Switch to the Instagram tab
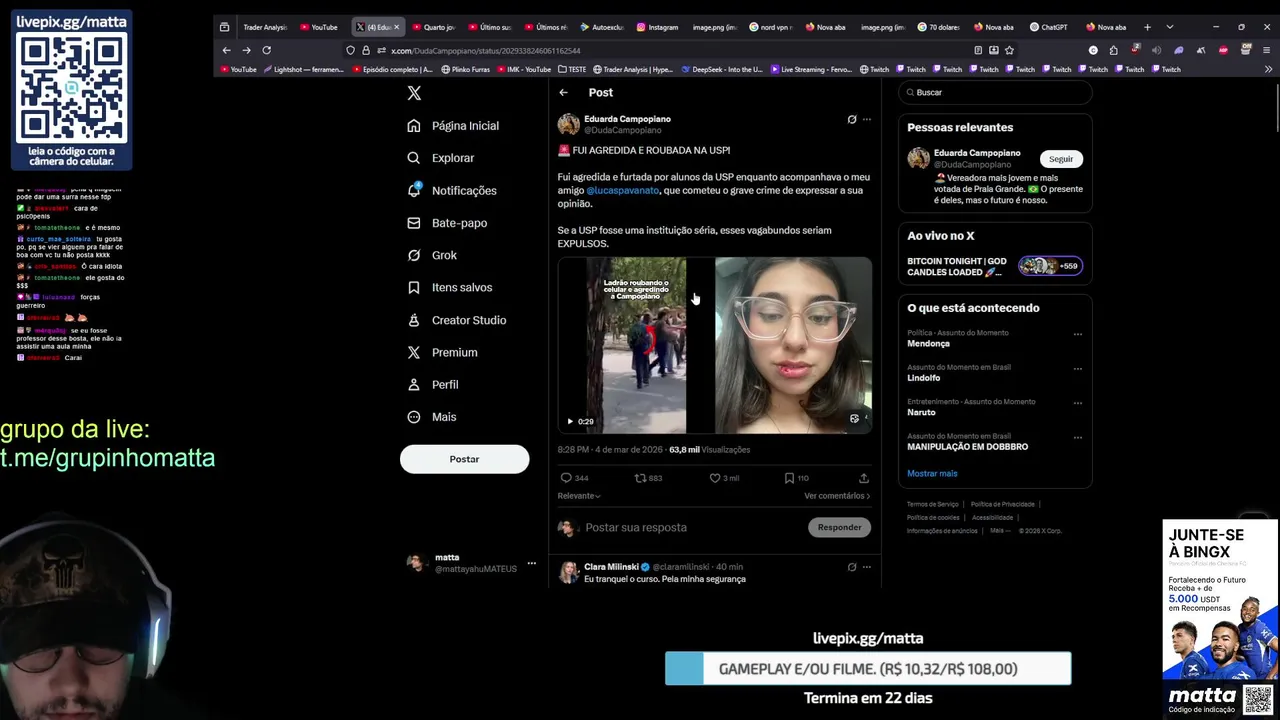This screenshot has height=720, width=1280. point(657,27)
